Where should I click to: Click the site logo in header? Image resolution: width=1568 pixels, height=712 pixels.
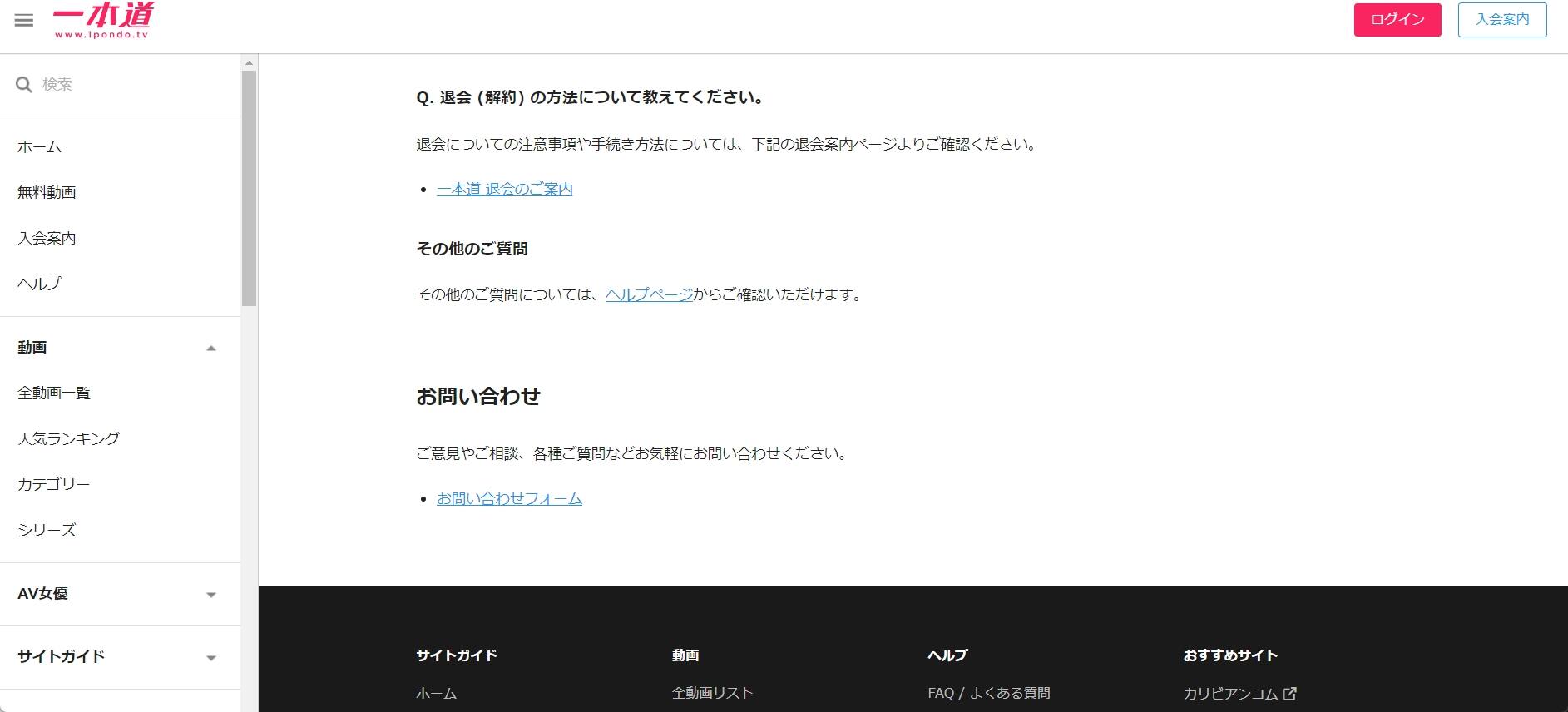pyautogui.click(x=103, y=20)
